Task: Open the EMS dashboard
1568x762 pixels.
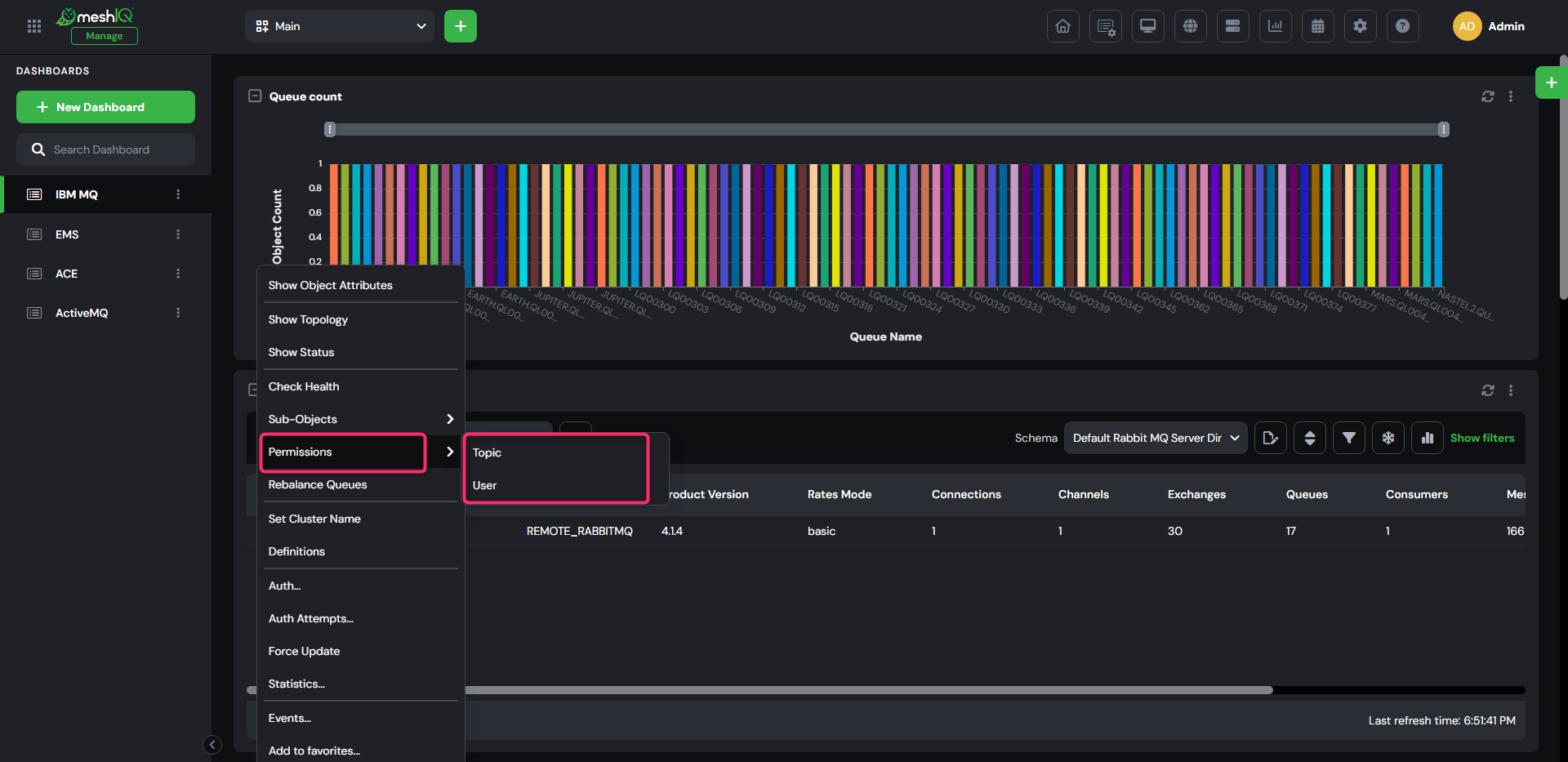Action: 67,234
